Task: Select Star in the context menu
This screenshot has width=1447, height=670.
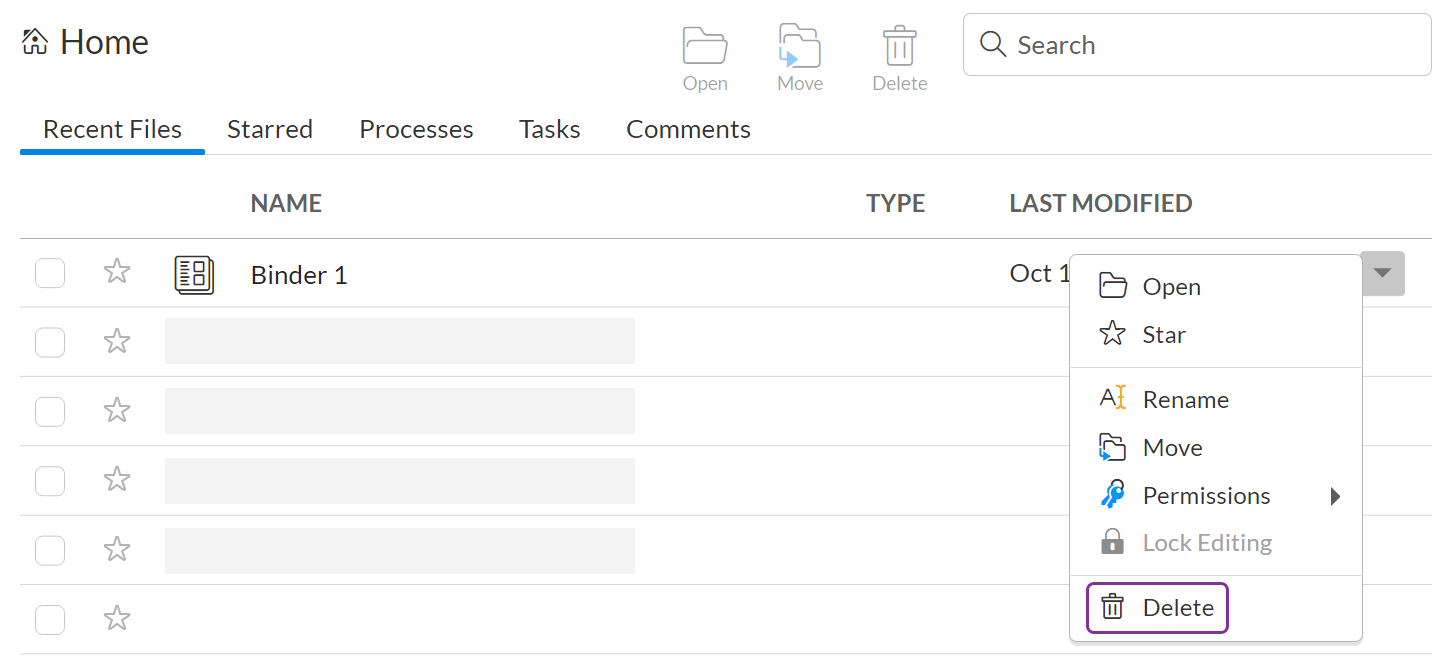Action: [x=1164, y=334]
